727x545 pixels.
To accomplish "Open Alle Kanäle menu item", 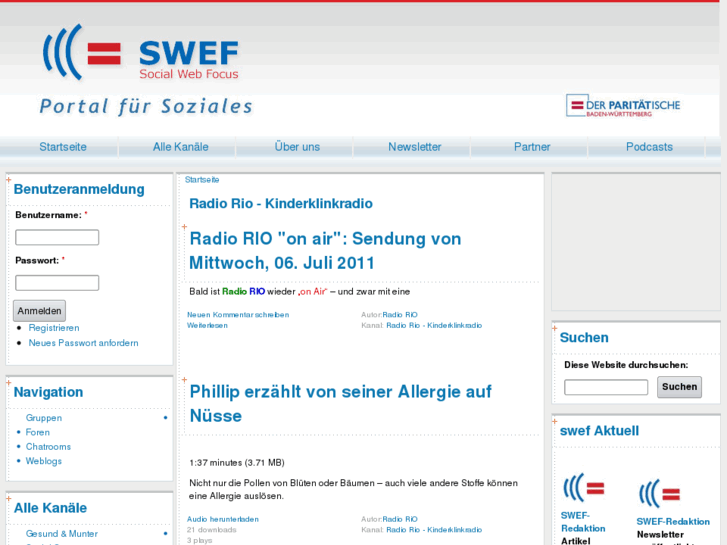I will point(181,147).
